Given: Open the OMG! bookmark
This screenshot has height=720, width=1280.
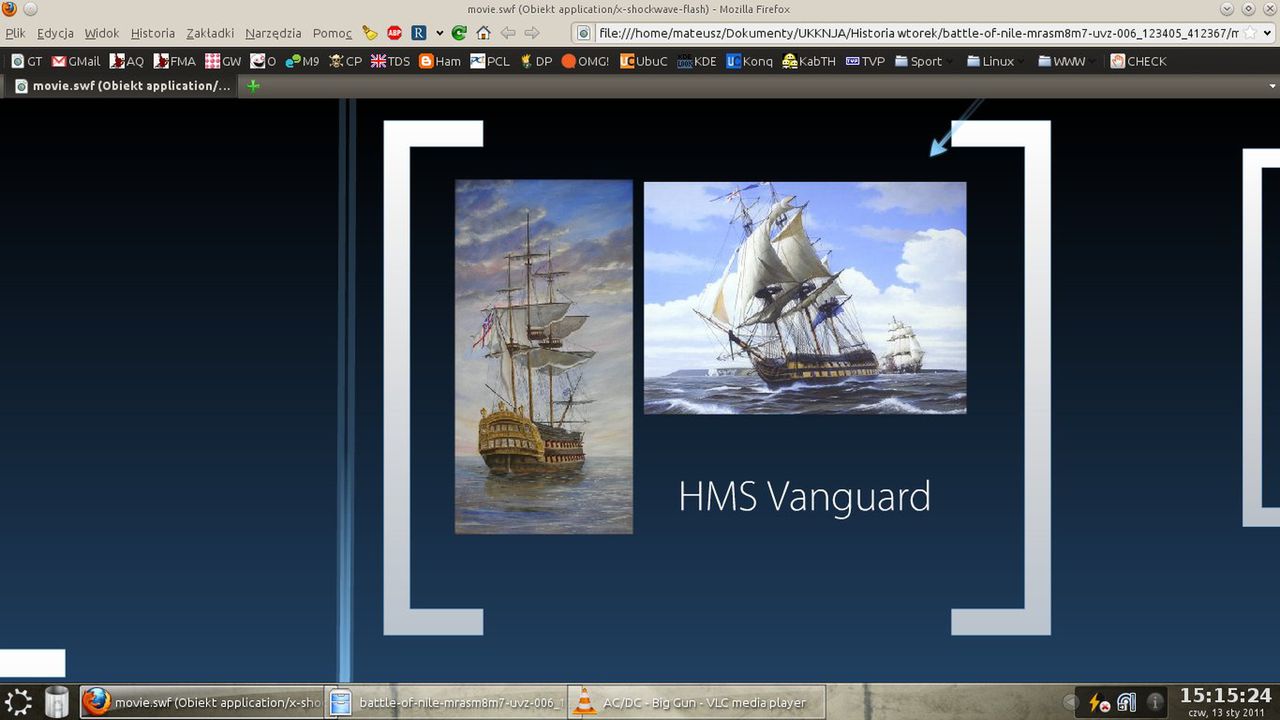Looking at the screenshot, I should [x=585, y=61].
